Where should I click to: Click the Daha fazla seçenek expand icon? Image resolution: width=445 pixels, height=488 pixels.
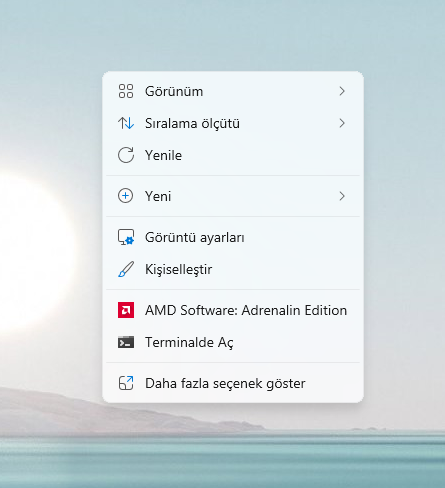(126, 383)
